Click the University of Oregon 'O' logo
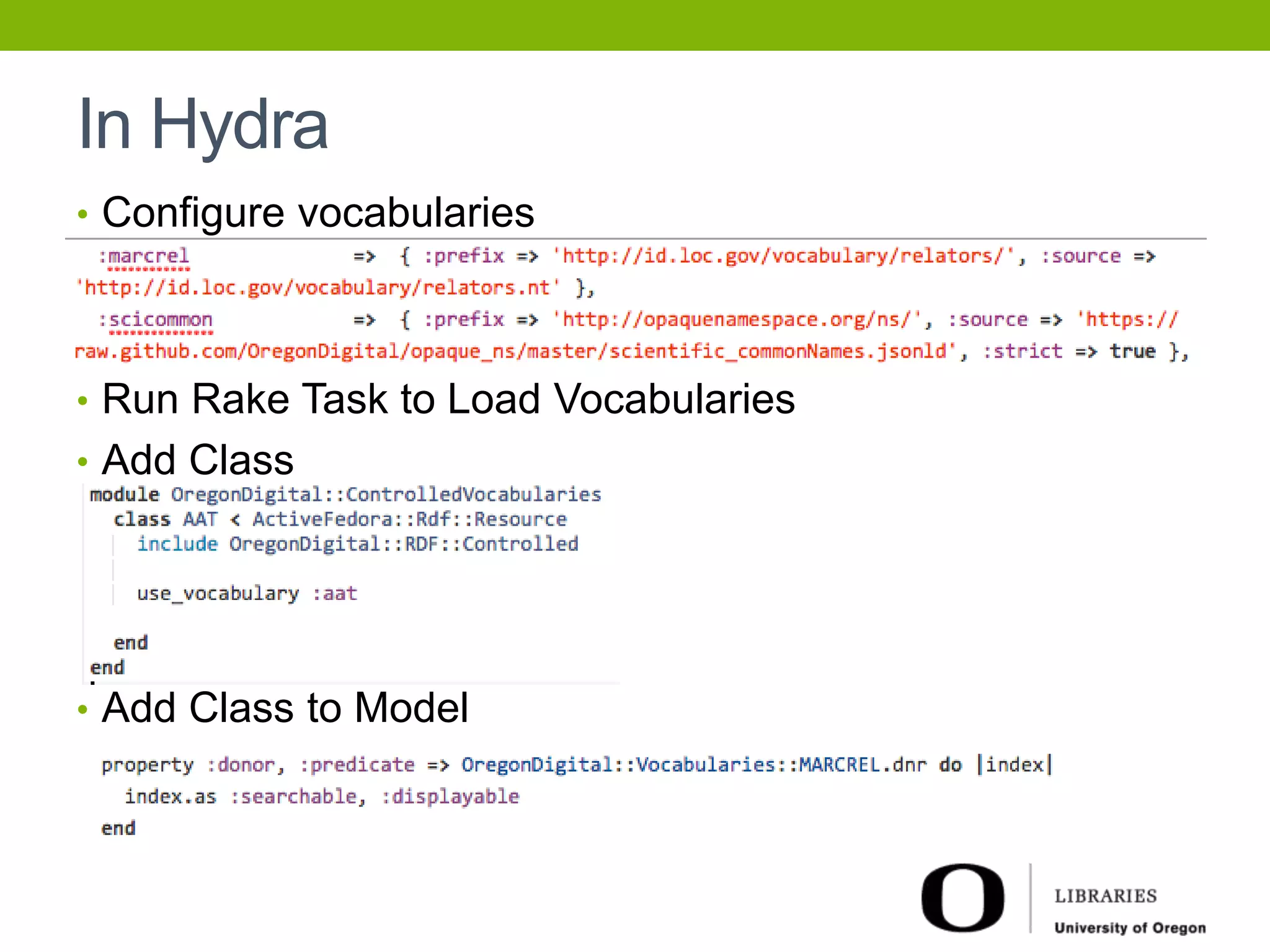Viewport: 1270px width, 952px height. [x=962, y=897]
